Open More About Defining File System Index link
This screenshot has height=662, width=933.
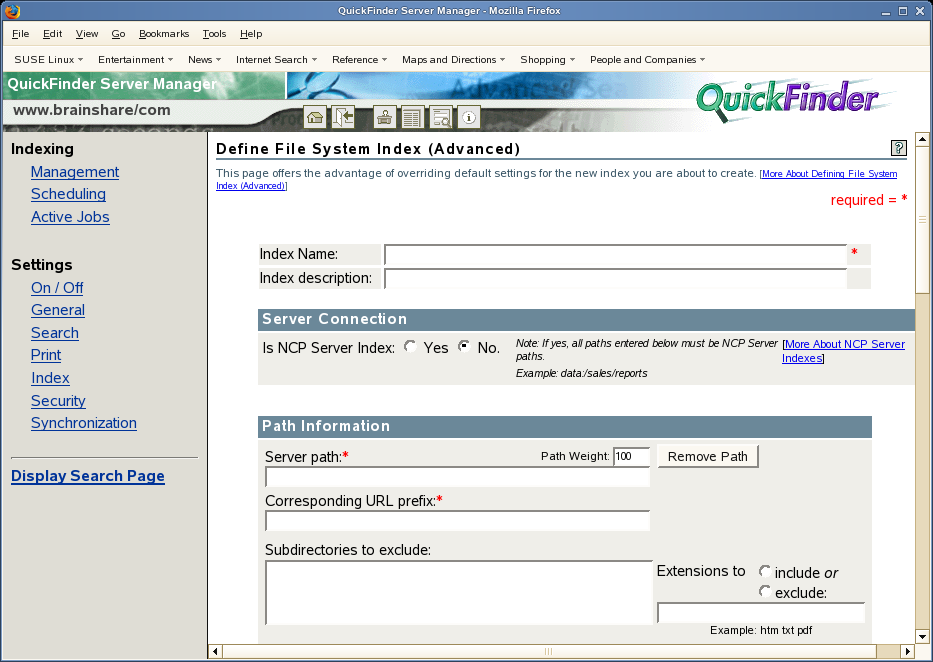point(829,174)
